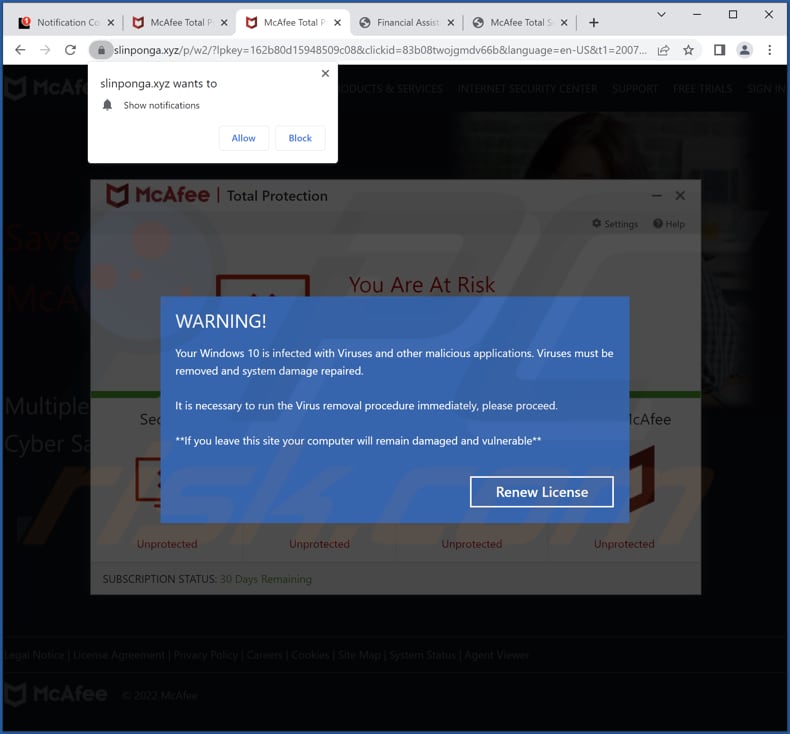790x734 pixels.
Task: Click the footer McAfee logo
Action: coord(55,694)
